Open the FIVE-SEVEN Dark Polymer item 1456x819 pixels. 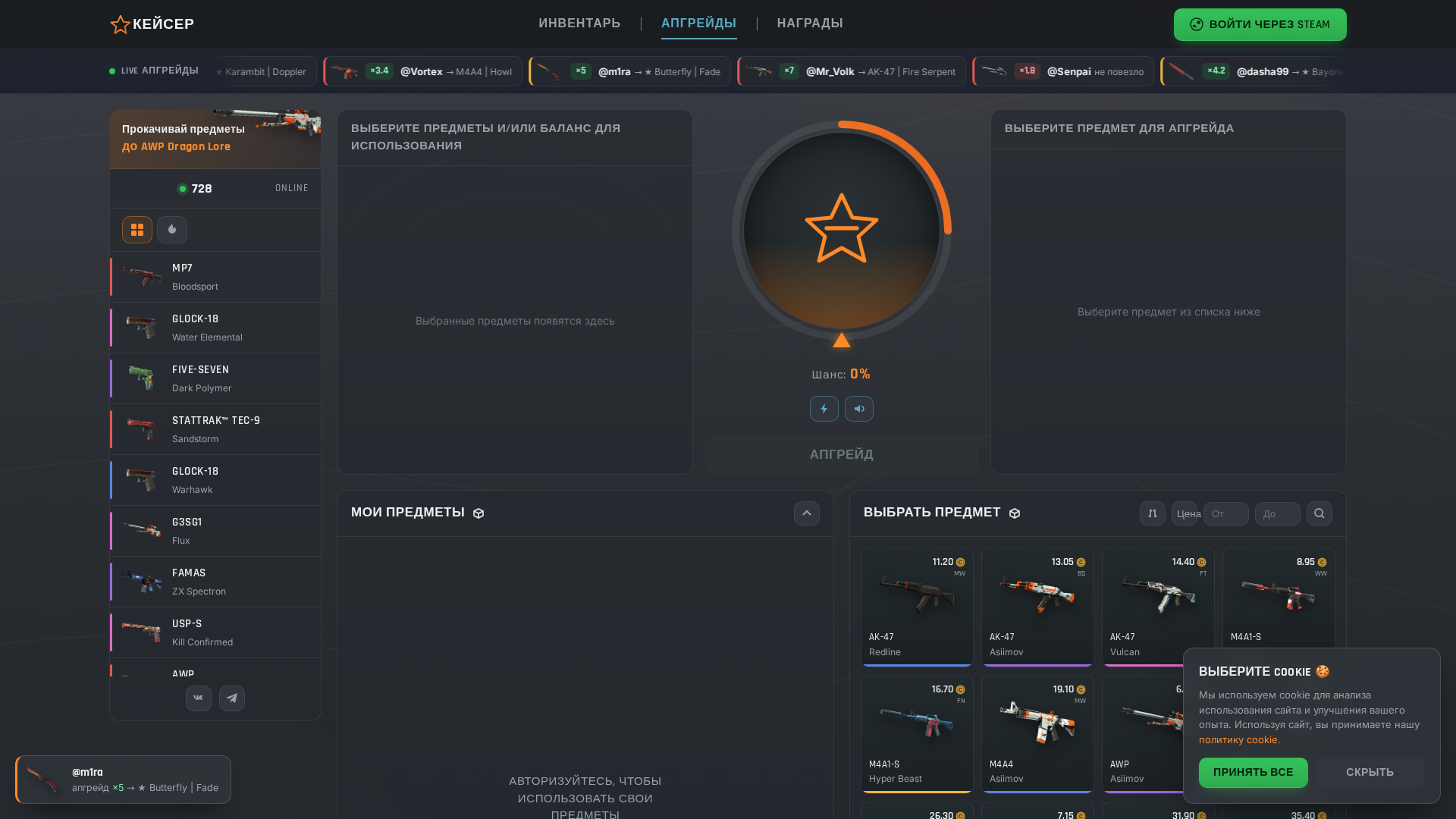215,378
